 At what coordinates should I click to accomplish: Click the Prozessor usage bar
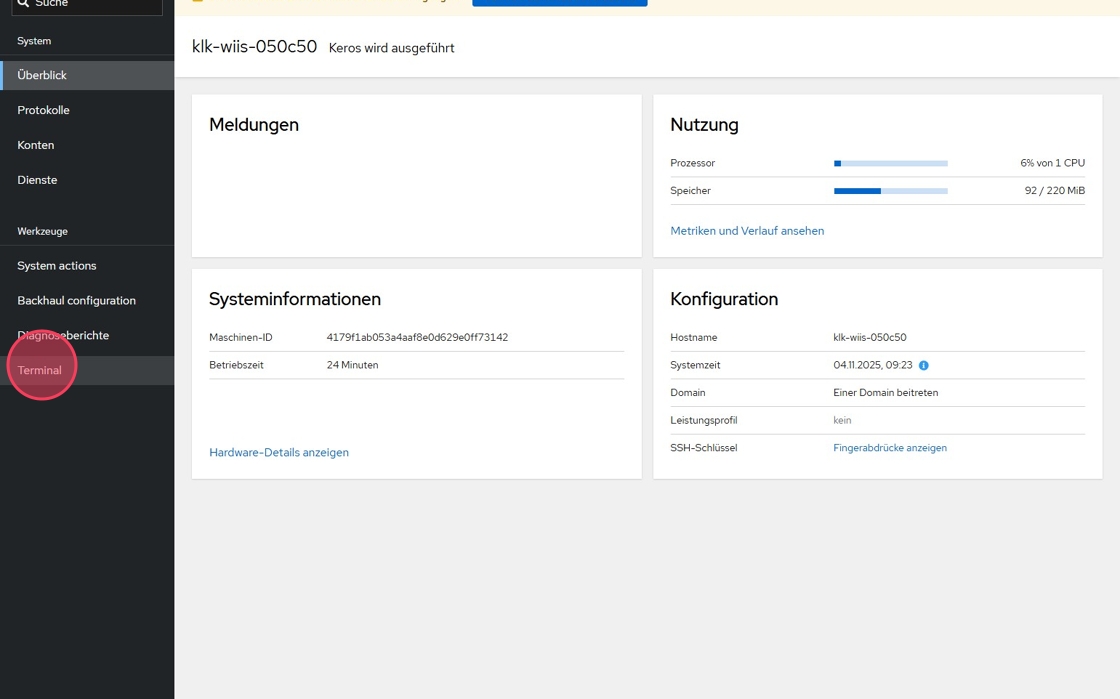pos(890,163)
